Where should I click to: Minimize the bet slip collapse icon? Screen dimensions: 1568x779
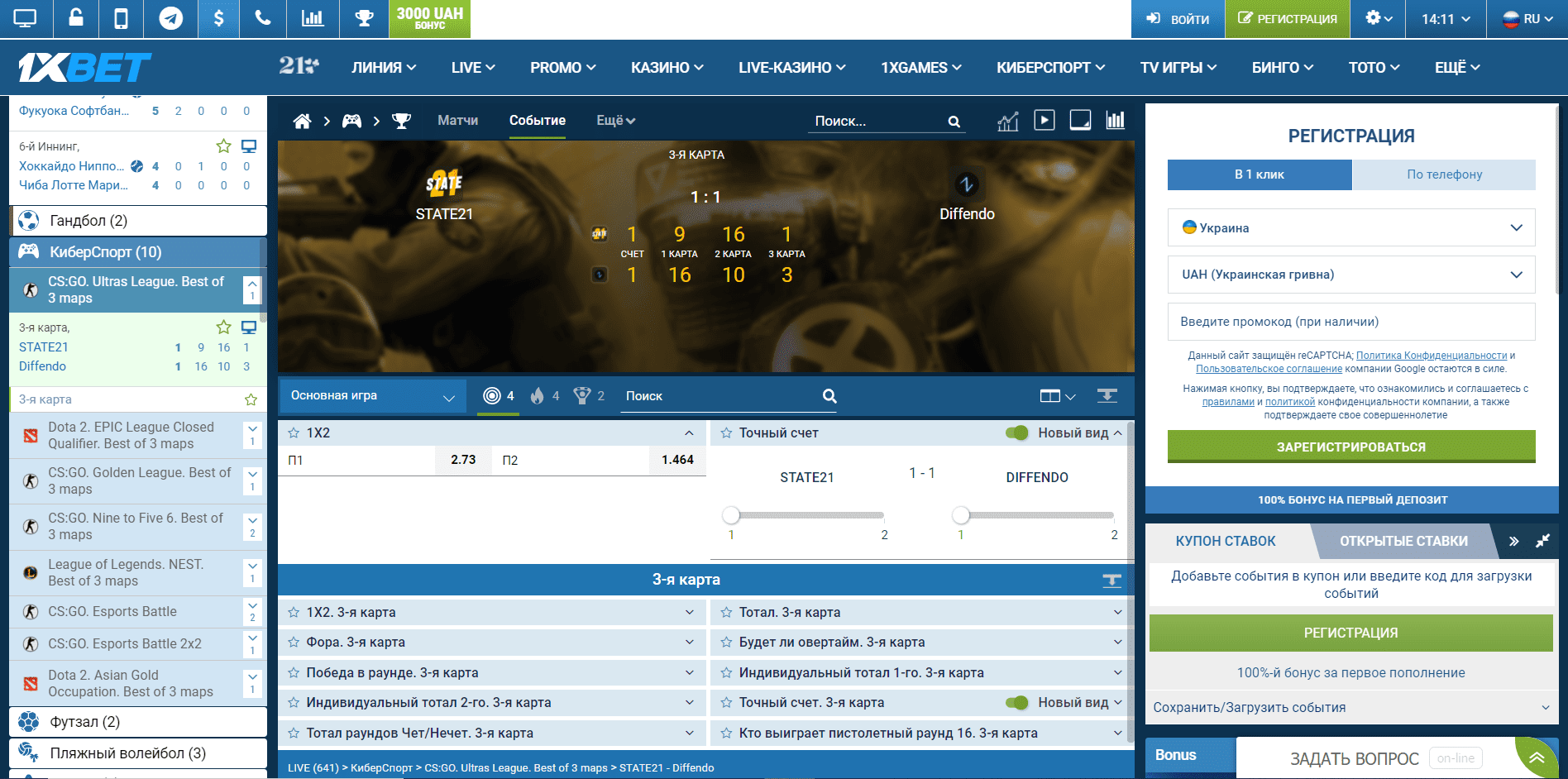(x=1542, y=541)
